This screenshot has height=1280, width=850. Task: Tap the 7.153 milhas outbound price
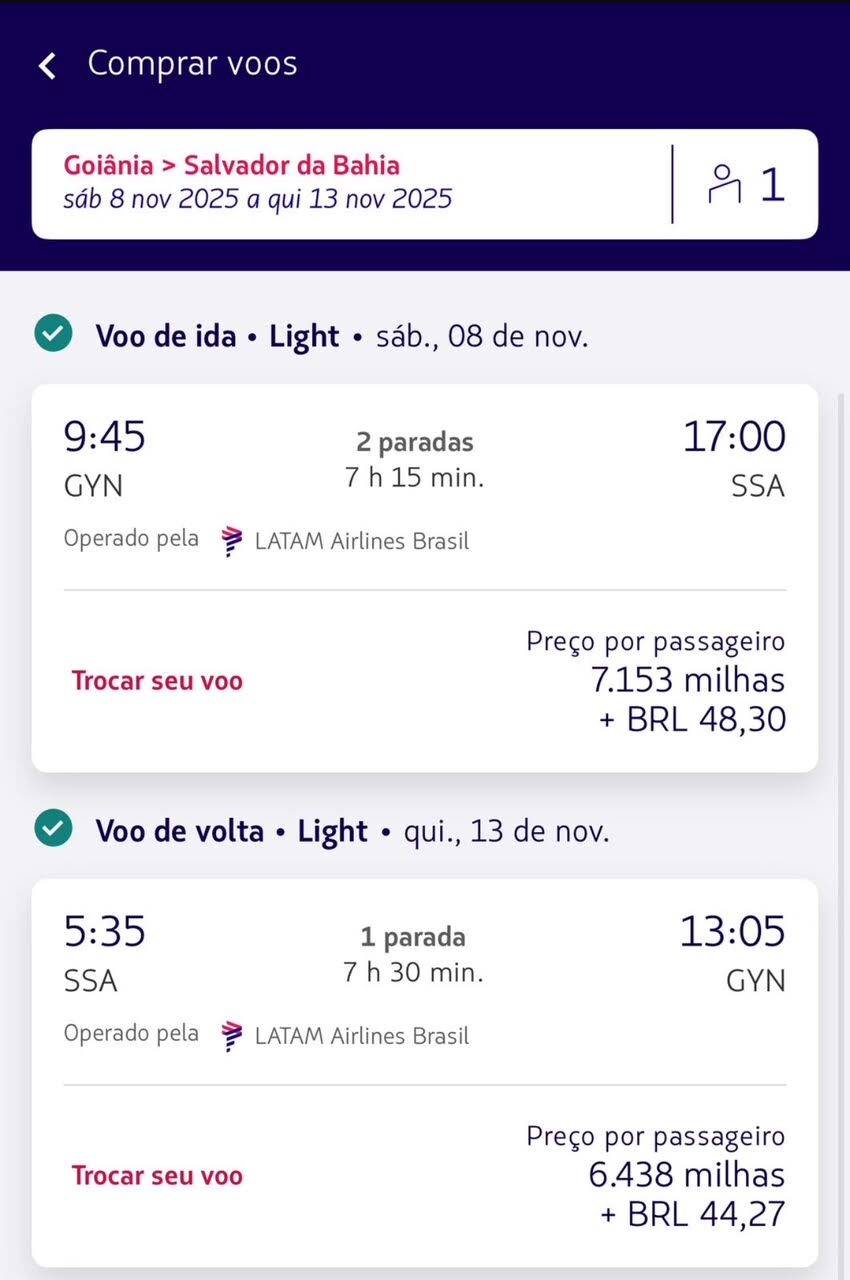[687, 680]
